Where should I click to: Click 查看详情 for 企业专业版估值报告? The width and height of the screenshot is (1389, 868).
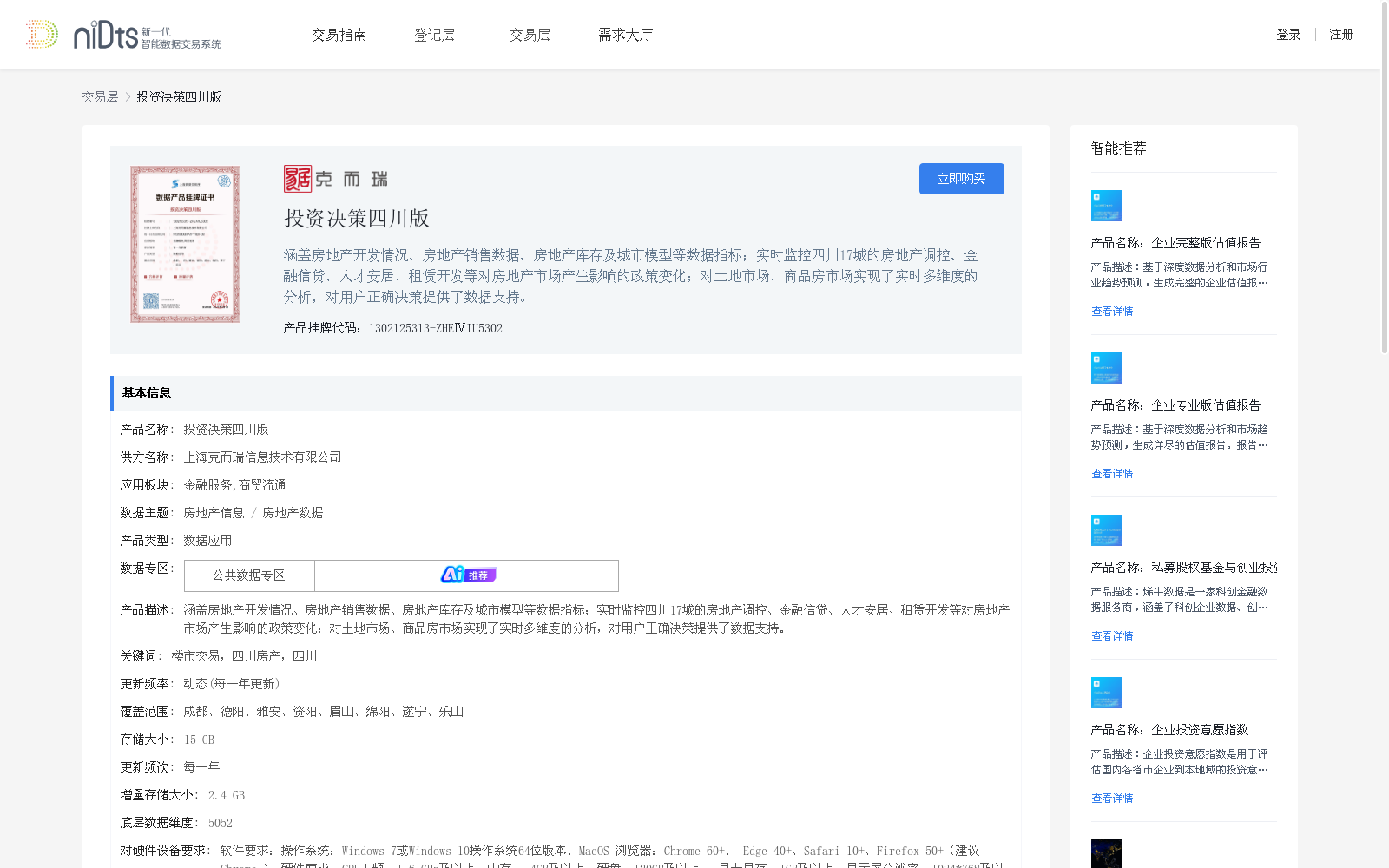click(1112, 474)
